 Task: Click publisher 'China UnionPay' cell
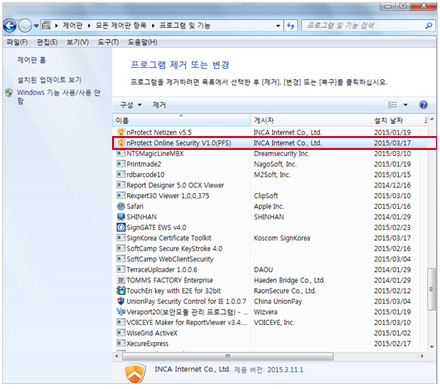tap(278, 302)
